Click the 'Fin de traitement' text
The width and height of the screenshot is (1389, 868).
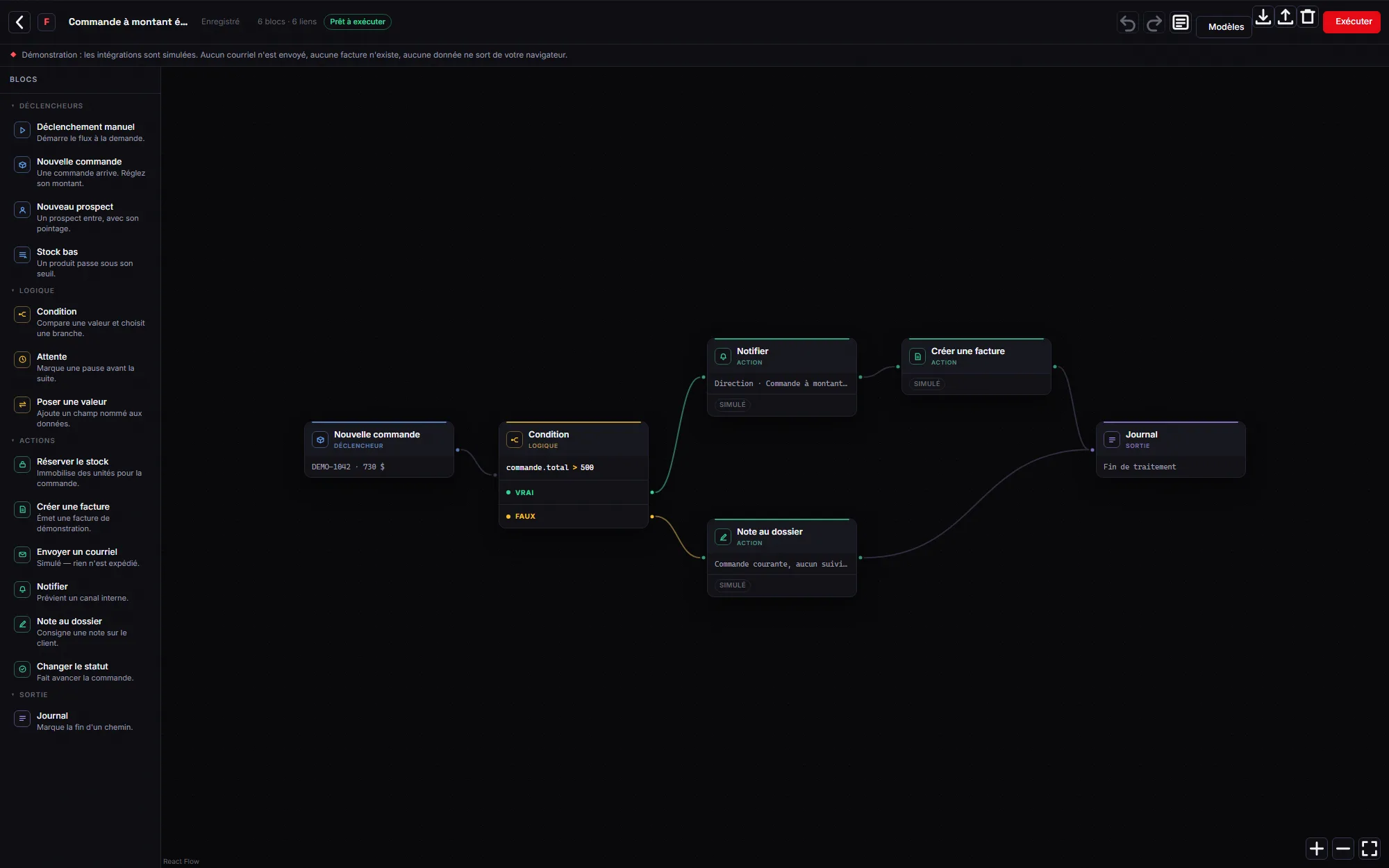(1140, 467)
